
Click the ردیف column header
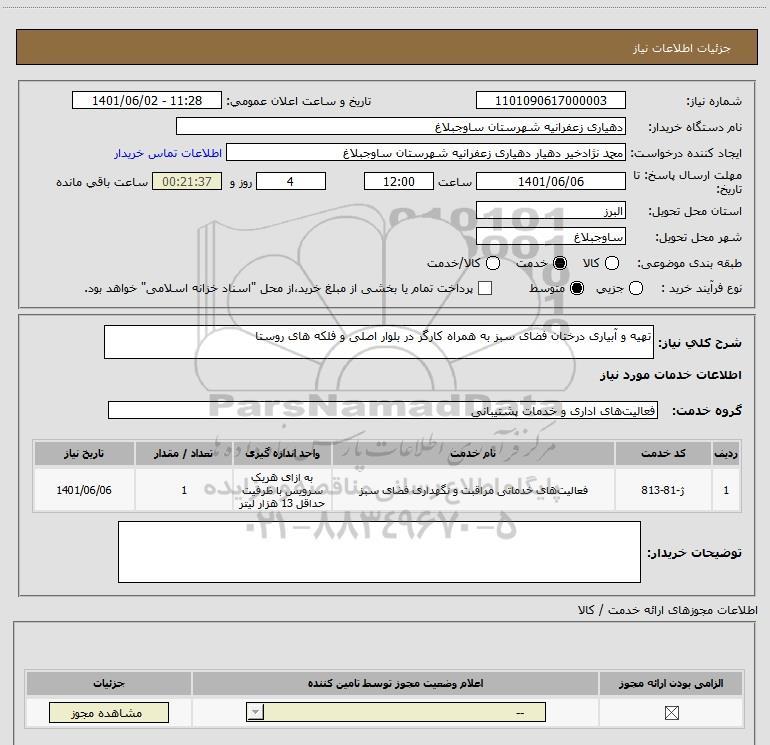point(726,453)
